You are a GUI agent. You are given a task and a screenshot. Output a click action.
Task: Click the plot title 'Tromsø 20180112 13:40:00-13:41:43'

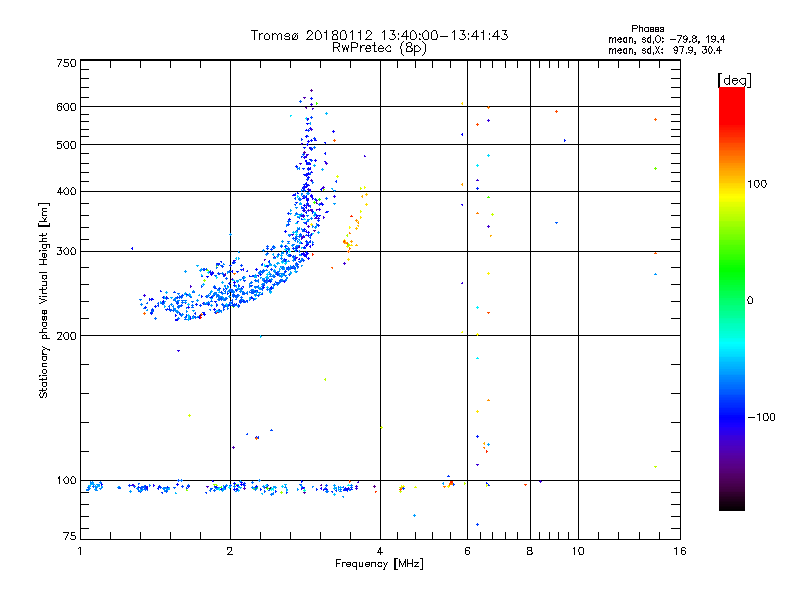pos(379,35)
